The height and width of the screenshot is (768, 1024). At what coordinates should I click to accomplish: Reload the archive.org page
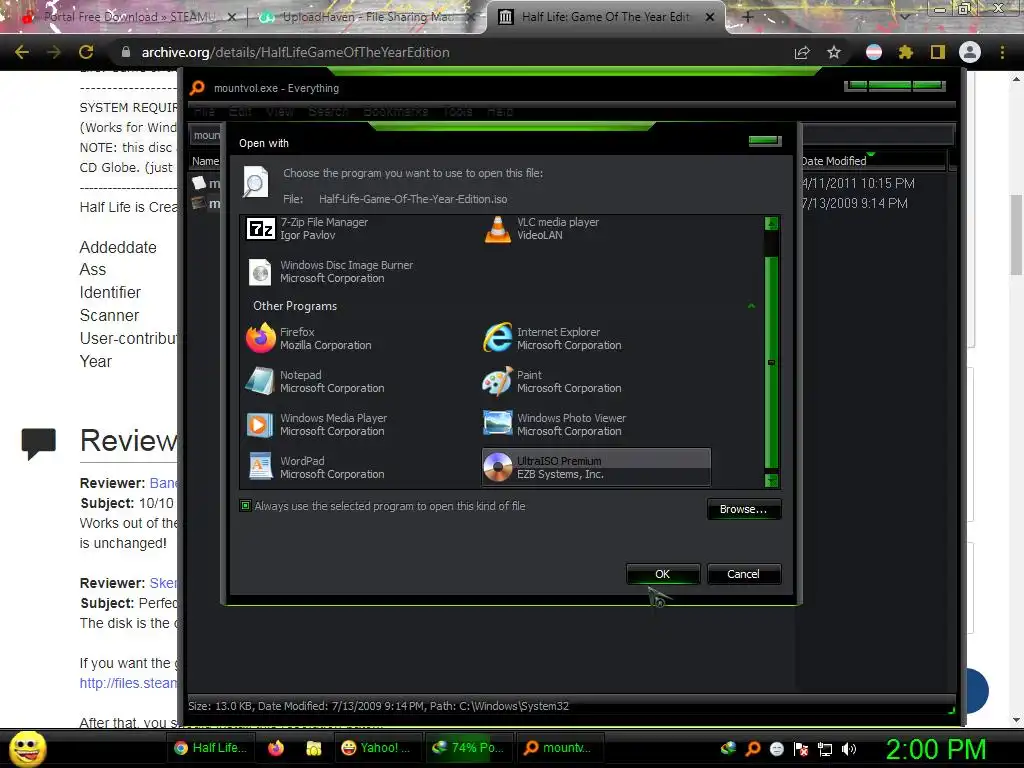86,52
